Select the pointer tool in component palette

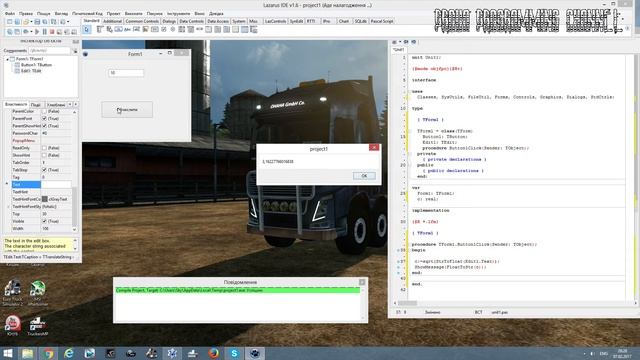point(87,29)
